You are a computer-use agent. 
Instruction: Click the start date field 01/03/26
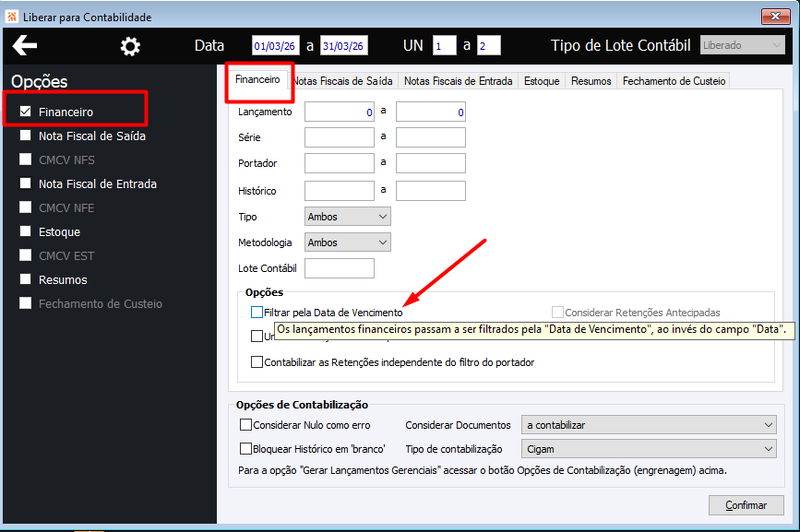point(276,46)
